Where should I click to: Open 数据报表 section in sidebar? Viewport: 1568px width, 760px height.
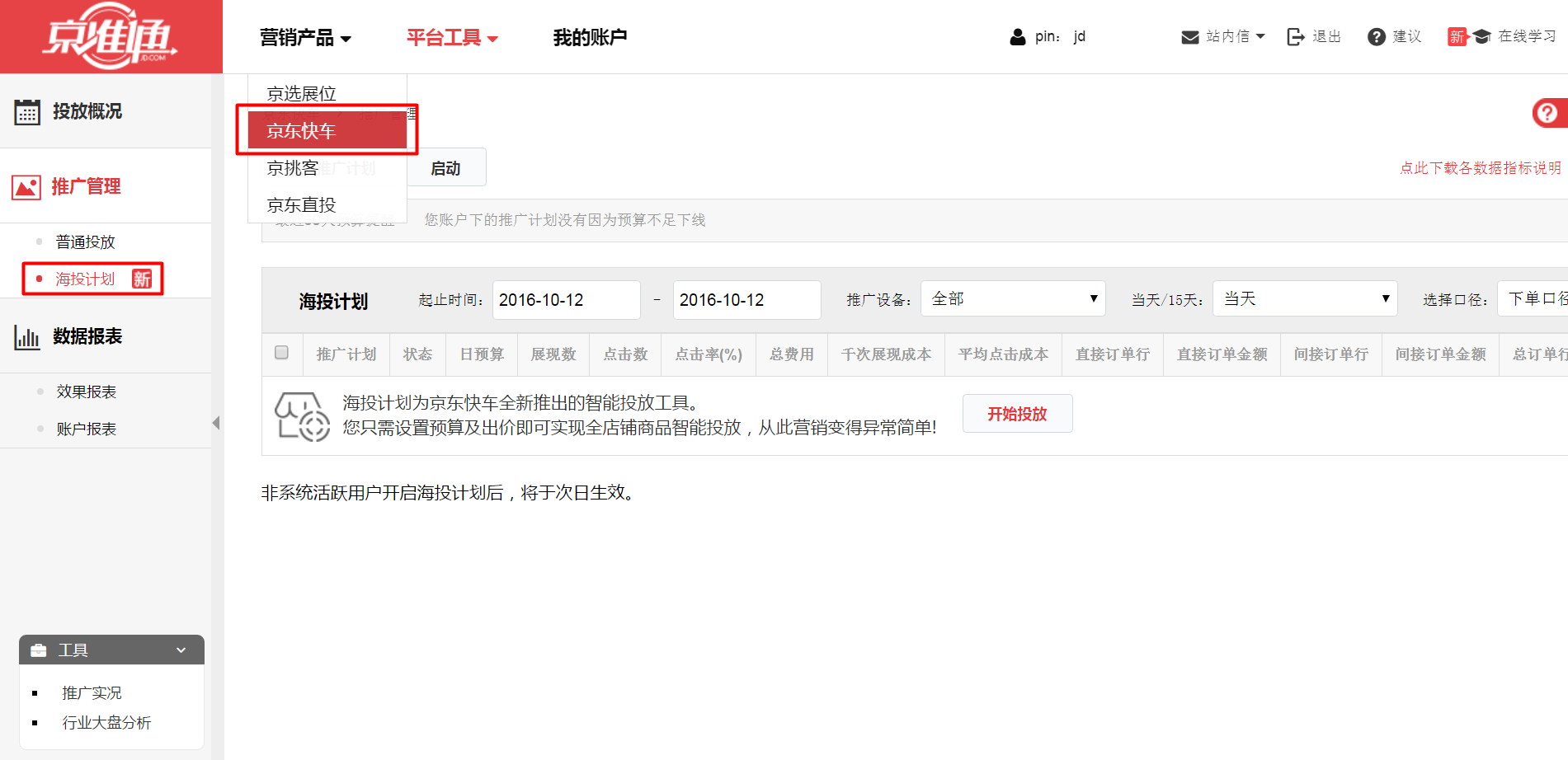pos(87,336)
